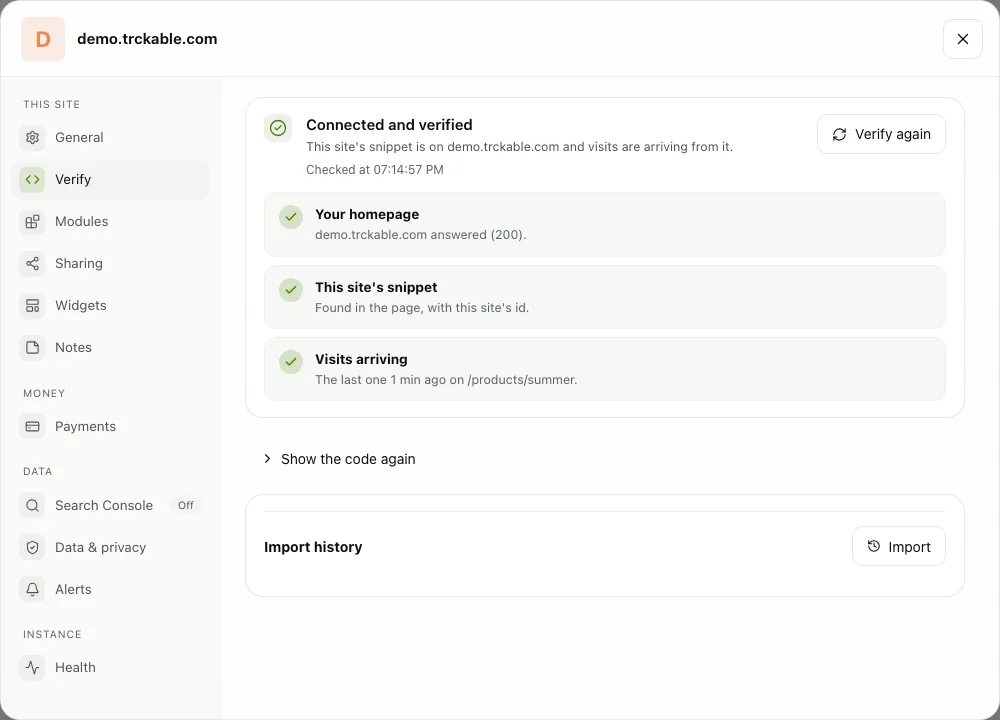Select Search Console in the sidebar

[110, 505]
